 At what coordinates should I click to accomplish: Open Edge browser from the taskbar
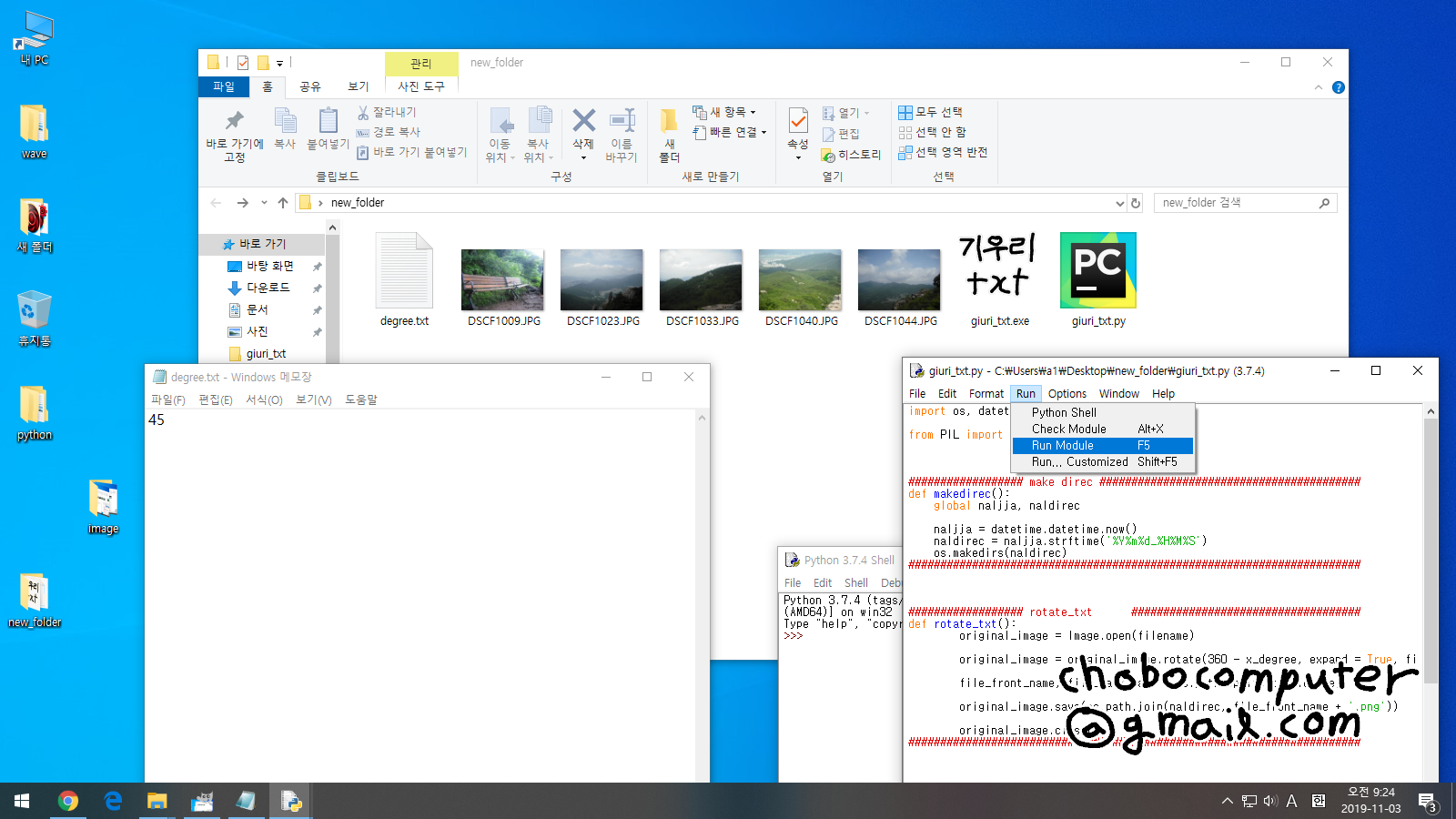pyautogui.click(x=113, y=801)
